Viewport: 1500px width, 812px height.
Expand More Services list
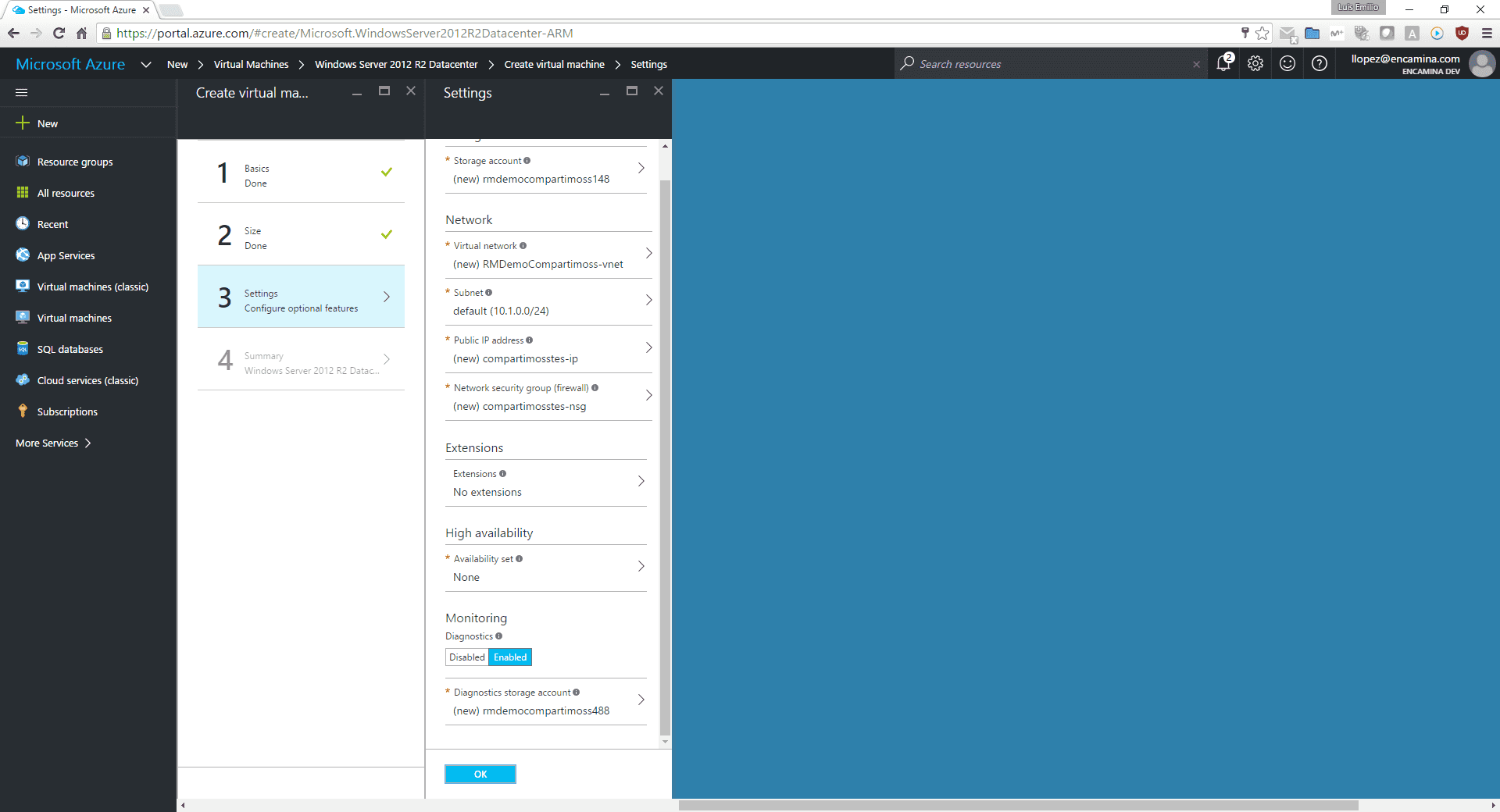coord(53,443)
